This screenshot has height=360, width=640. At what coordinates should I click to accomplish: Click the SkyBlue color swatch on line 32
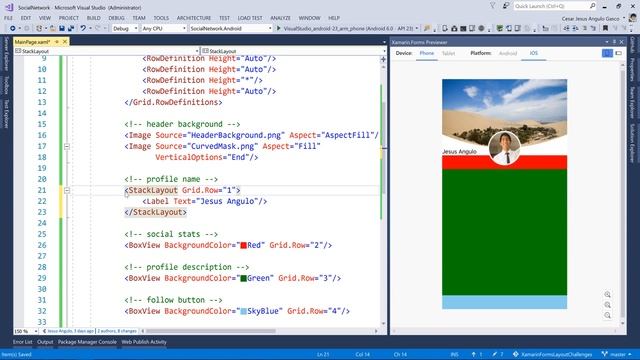tap(243, 311)
